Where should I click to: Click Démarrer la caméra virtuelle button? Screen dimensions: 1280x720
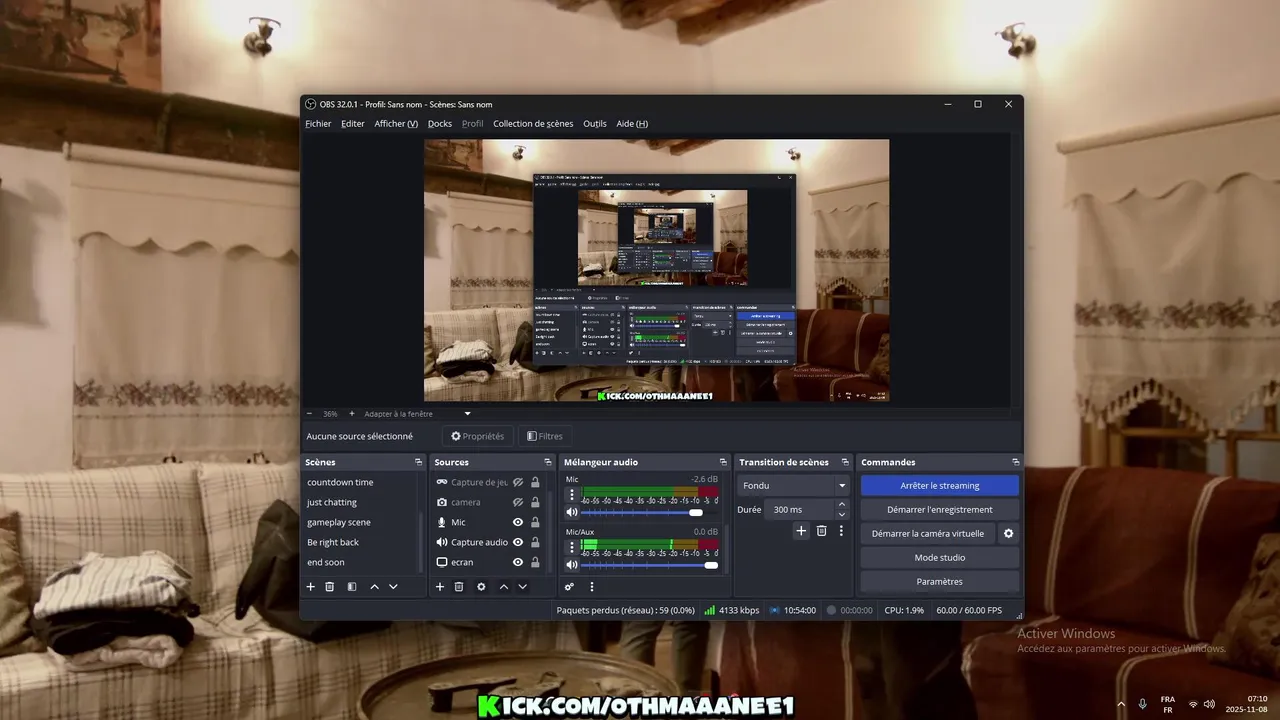tap(928, 533)
